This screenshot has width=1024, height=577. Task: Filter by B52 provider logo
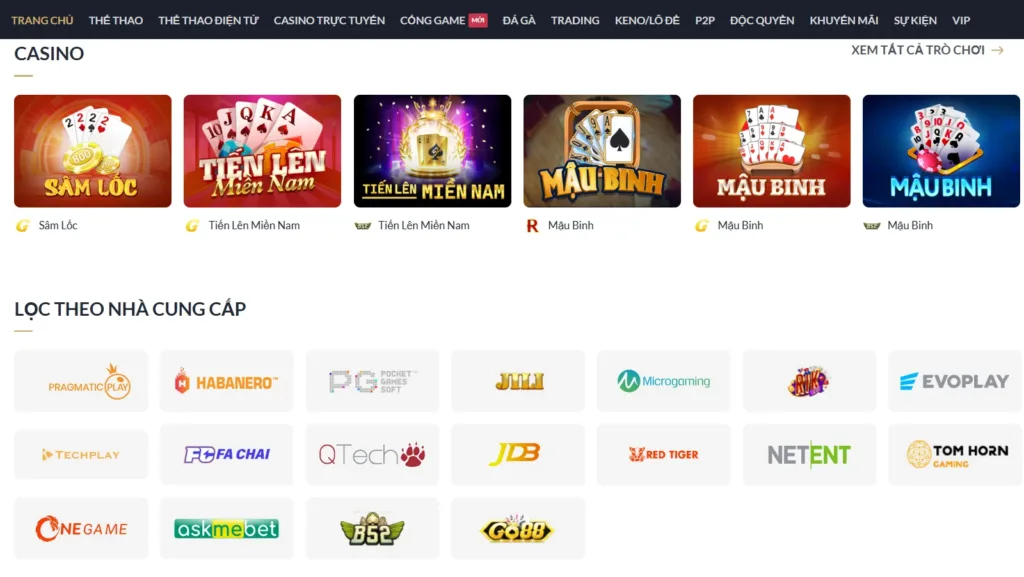click(x=372, y=528)
